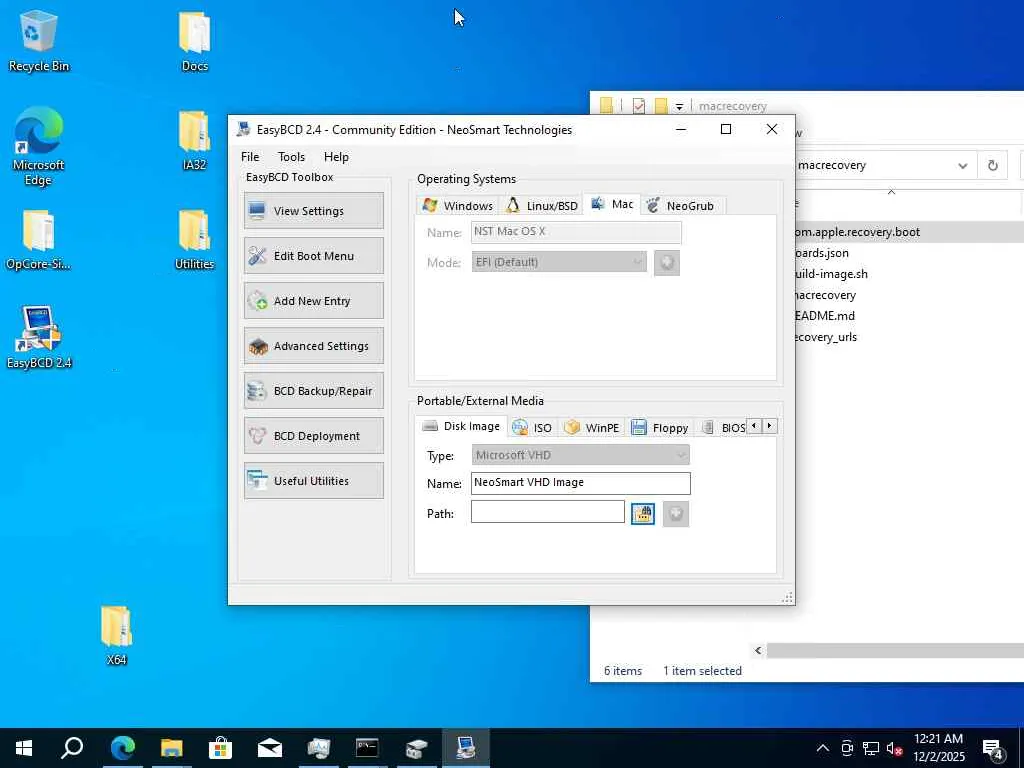Browse for disk image path icon
1024x768 pixels.
coord(643,514)
